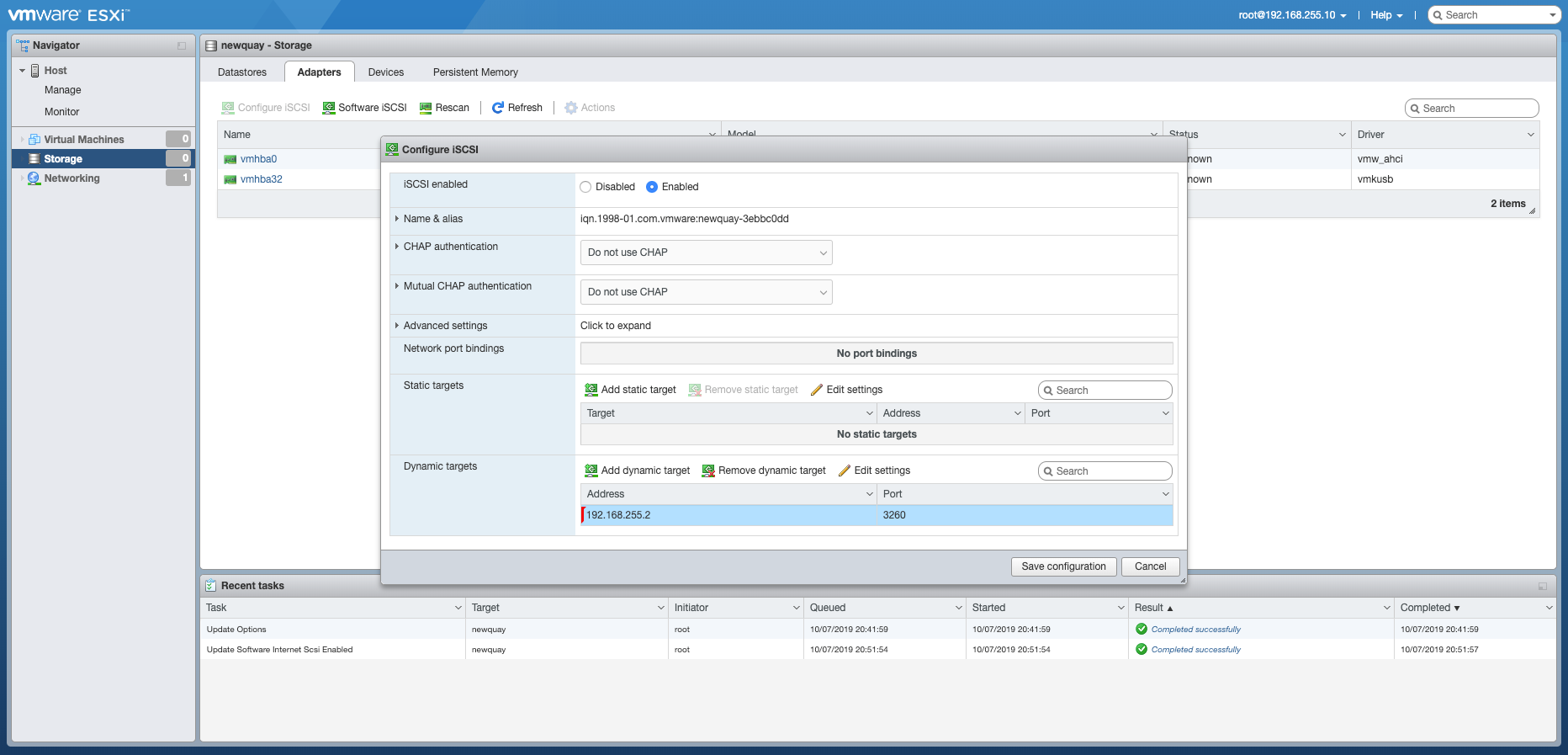Select the 192.168.255.2 dynamic target row

click(x=877, y=515)
